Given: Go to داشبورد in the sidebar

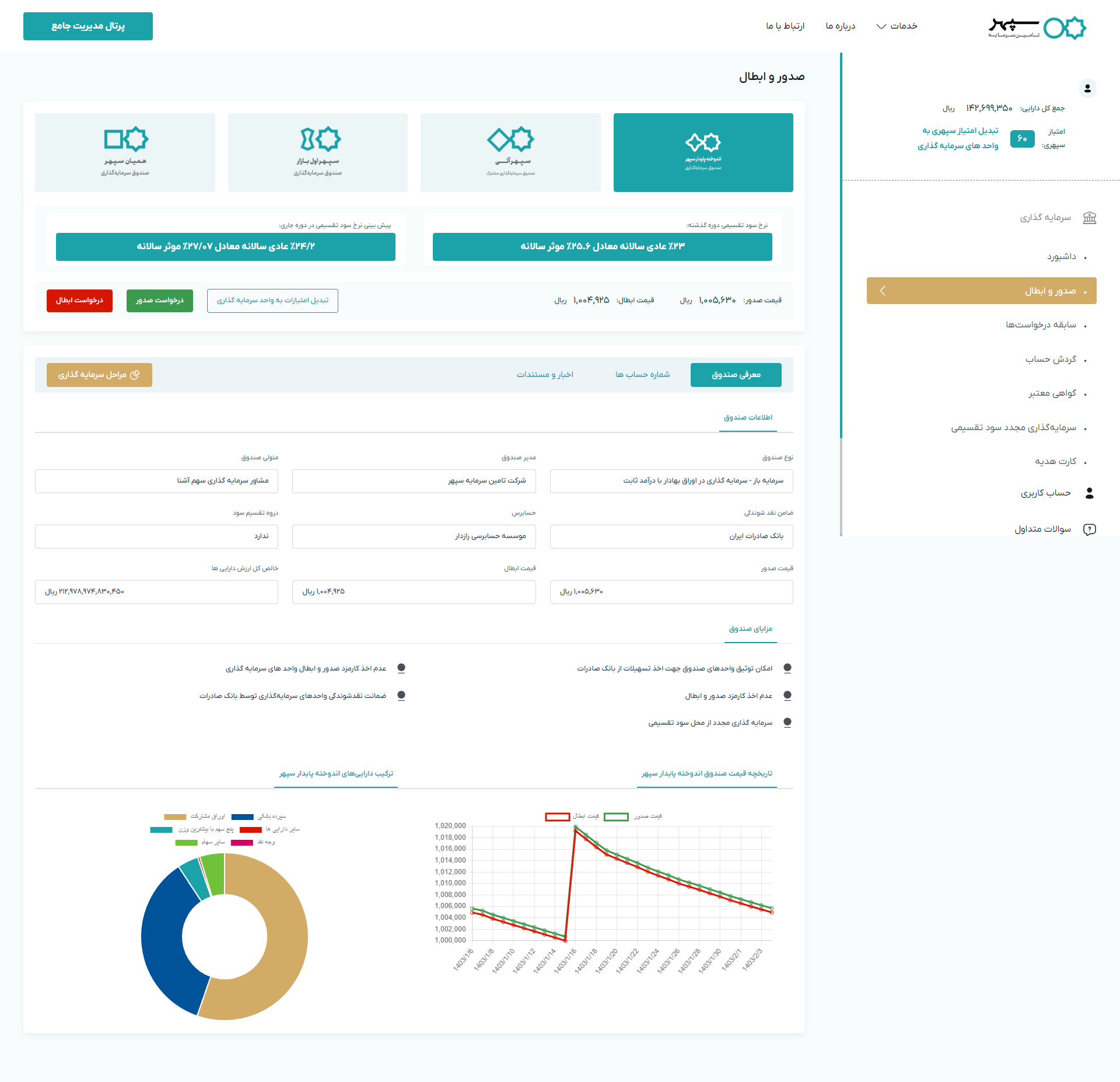Looking at the screenshot, I should coord(1062,257).
